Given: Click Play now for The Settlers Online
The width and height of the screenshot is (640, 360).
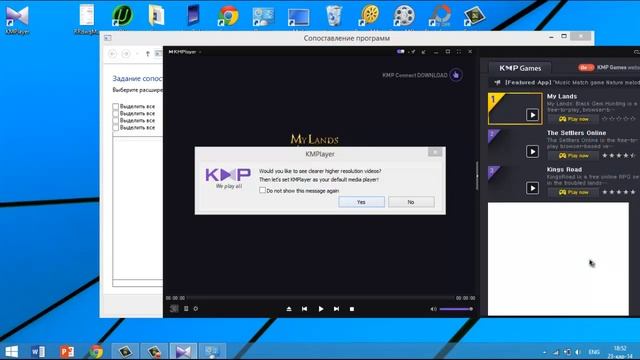Looking at the screenshot, I should point(573,156).
